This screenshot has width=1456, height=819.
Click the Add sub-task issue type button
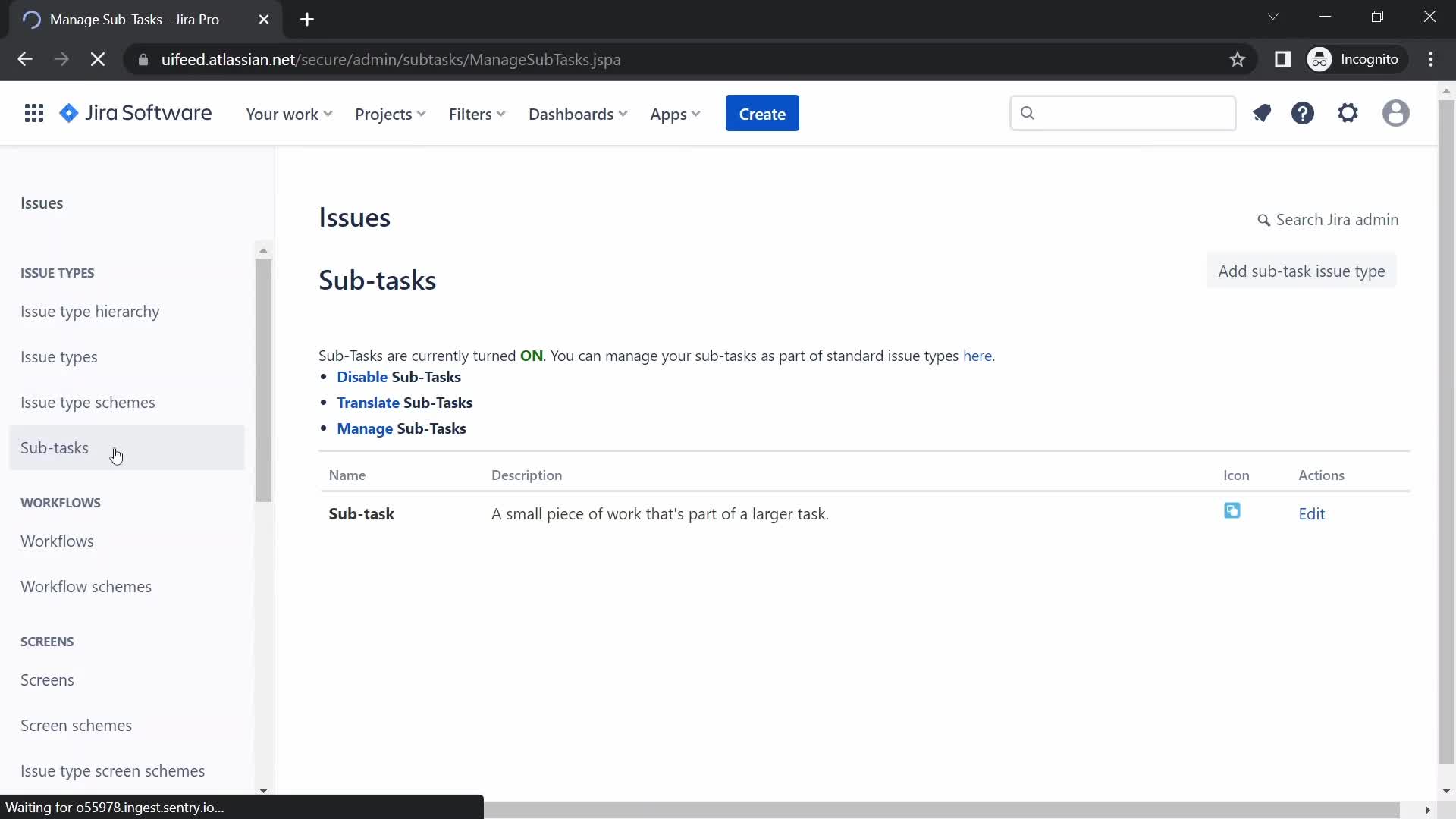point(1302,271)
